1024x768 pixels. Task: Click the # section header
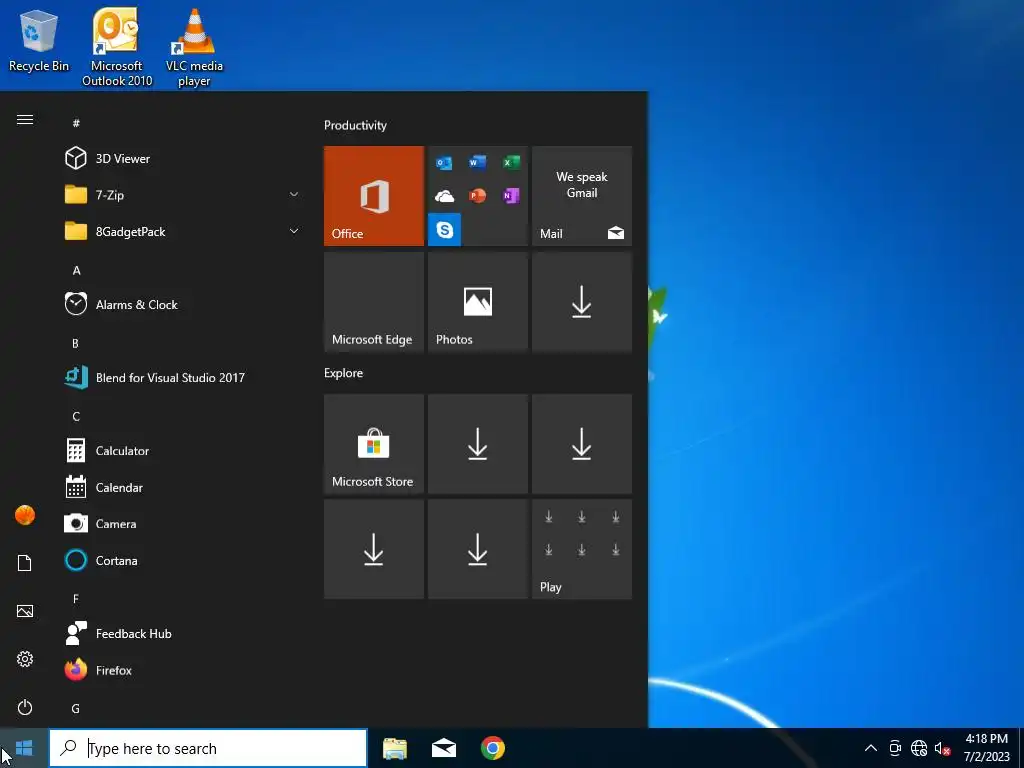pos(76,123)
